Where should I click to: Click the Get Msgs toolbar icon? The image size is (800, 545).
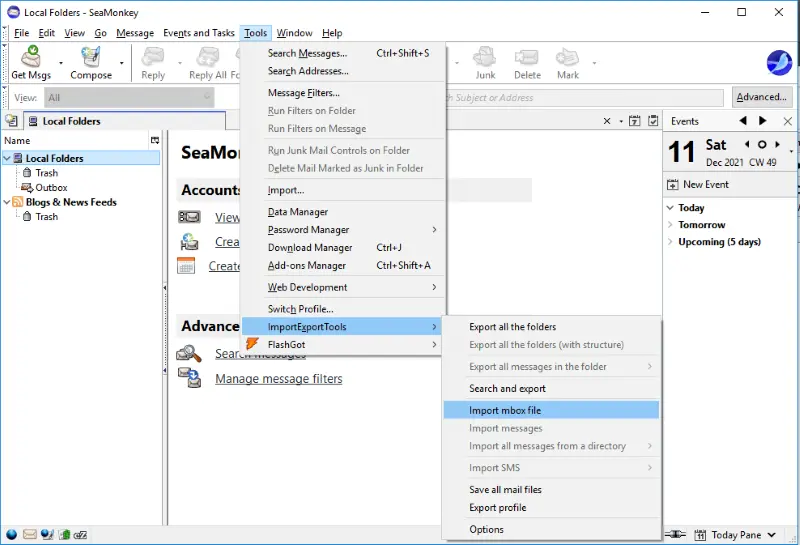pyautogui.click(x=31, y=62)
